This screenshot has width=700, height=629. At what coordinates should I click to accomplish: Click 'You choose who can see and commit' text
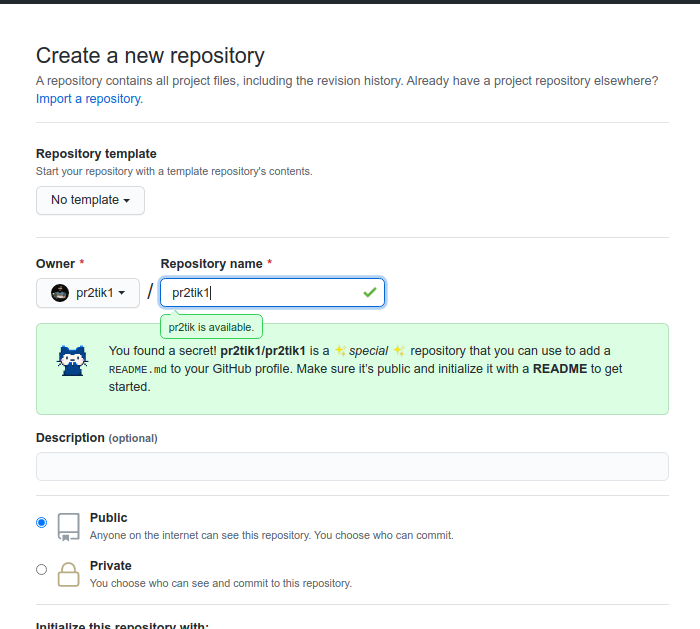tap(221, 583)
